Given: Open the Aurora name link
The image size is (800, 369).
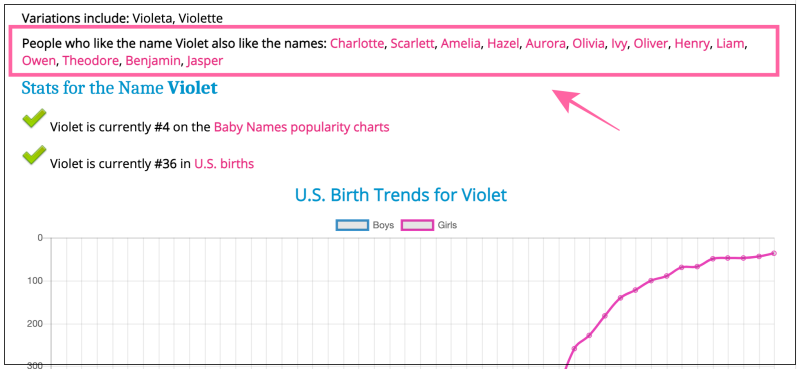Looking at the screenshot, I should pos(545,43).
